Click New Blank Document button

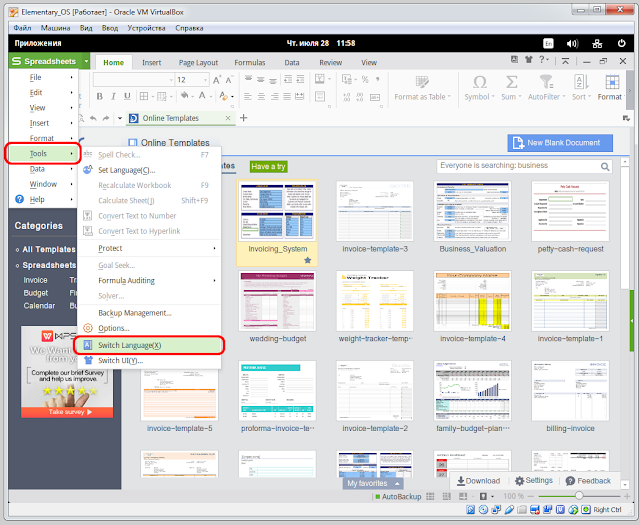[560, 143]
